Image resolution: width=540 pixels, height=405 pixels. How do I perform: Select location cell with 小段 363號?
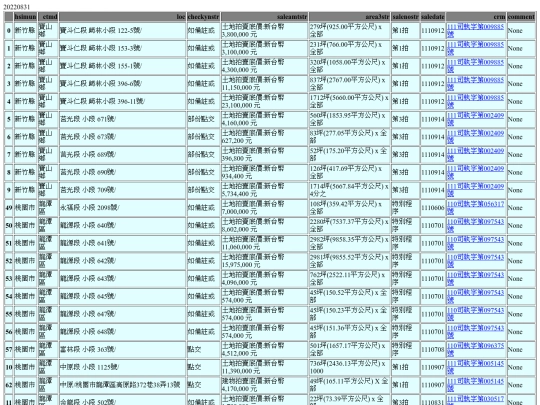(123, 350)
